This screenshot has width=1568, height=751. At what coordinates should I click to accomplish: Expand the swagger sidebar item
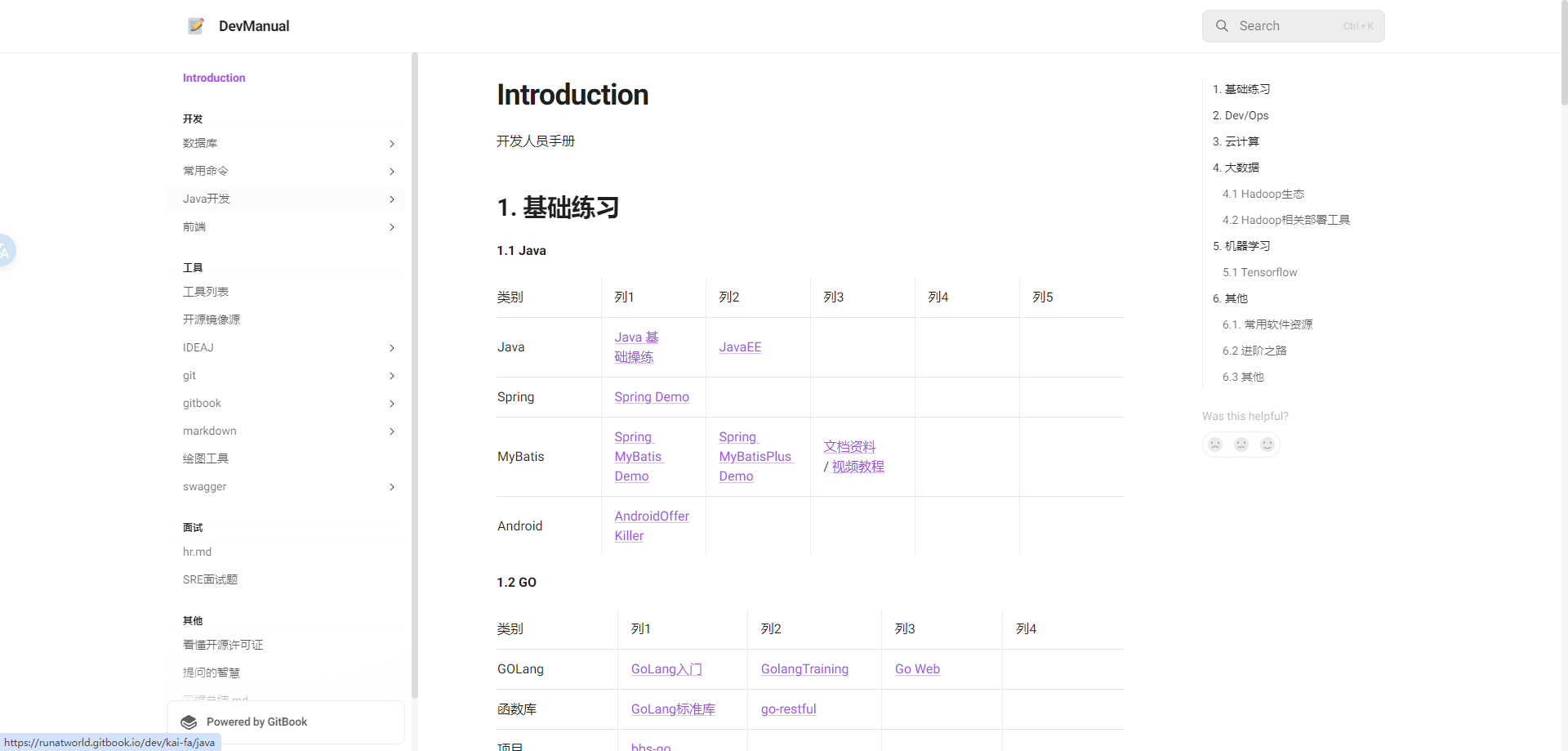click(392, 487)
